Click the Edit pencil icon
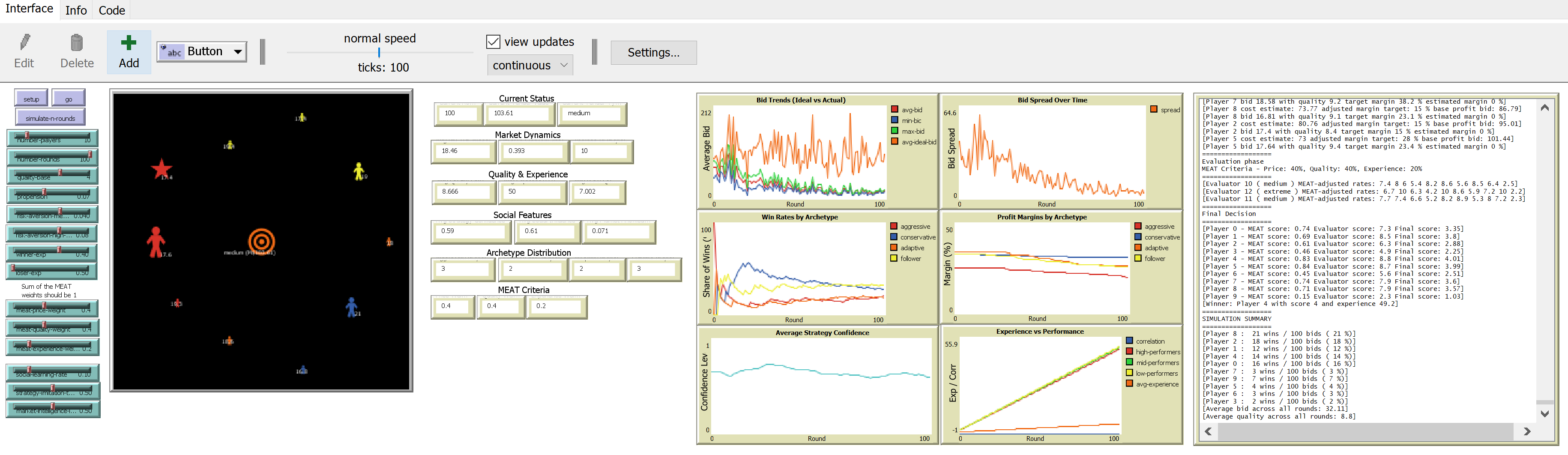This screenshot has height=455, width=1568. pos(24,43)
